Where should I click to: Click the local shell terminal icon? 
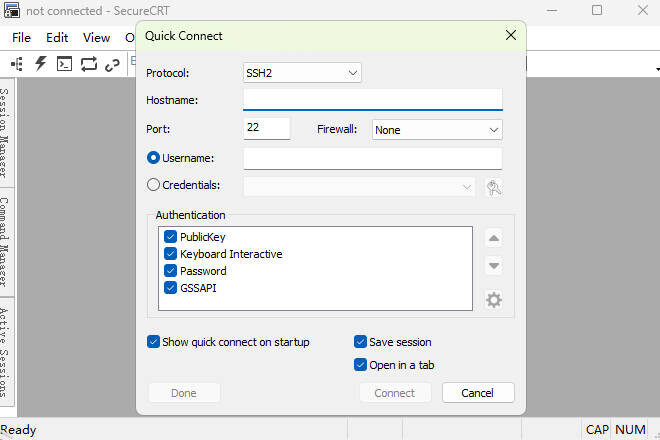[64, 64]
